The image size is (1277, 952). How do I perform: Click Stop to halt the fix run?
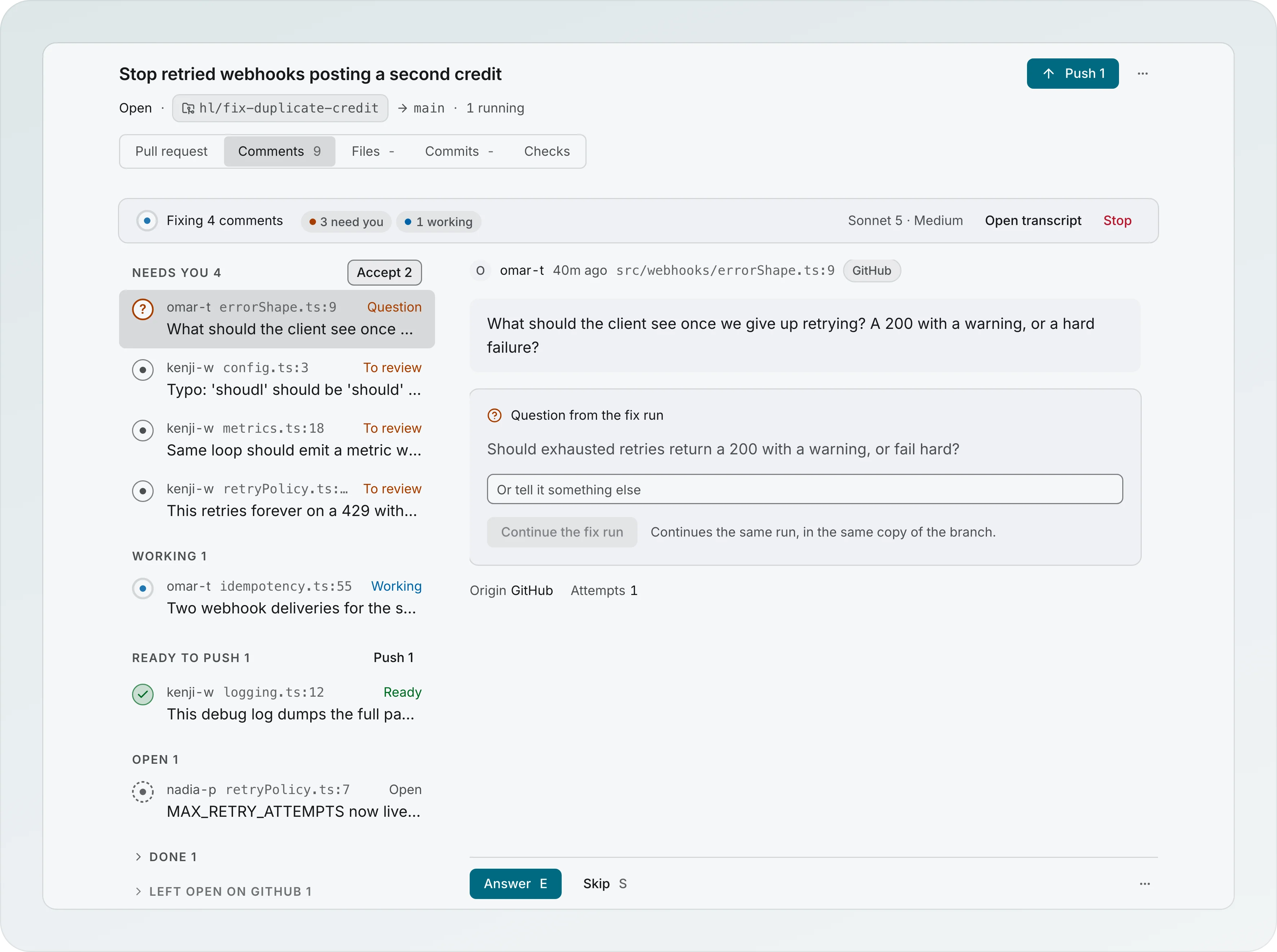[x=1117, y=221]
